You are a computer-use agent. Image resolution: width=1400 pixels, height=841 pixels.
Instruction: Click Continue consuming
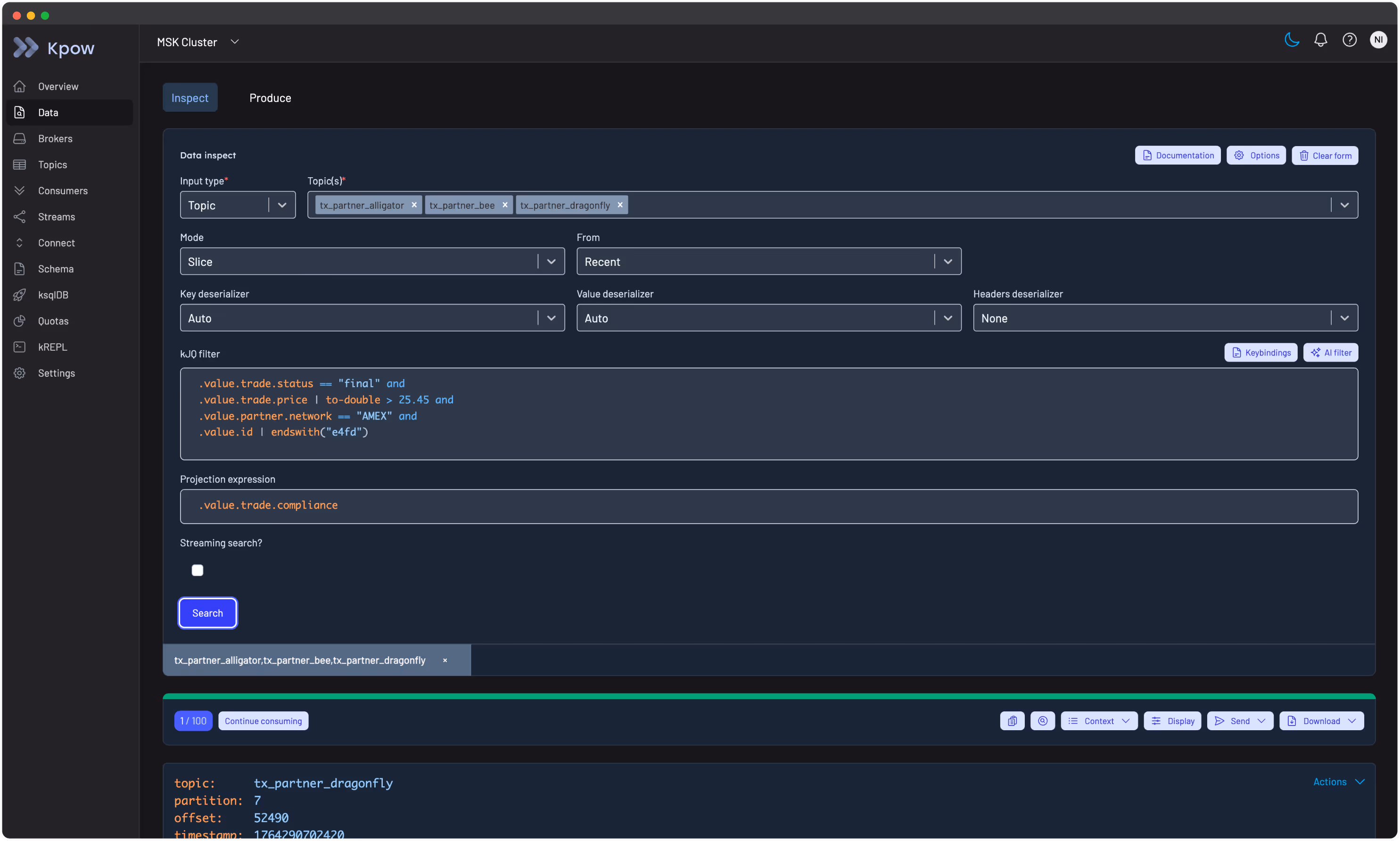tap(263, 720)
